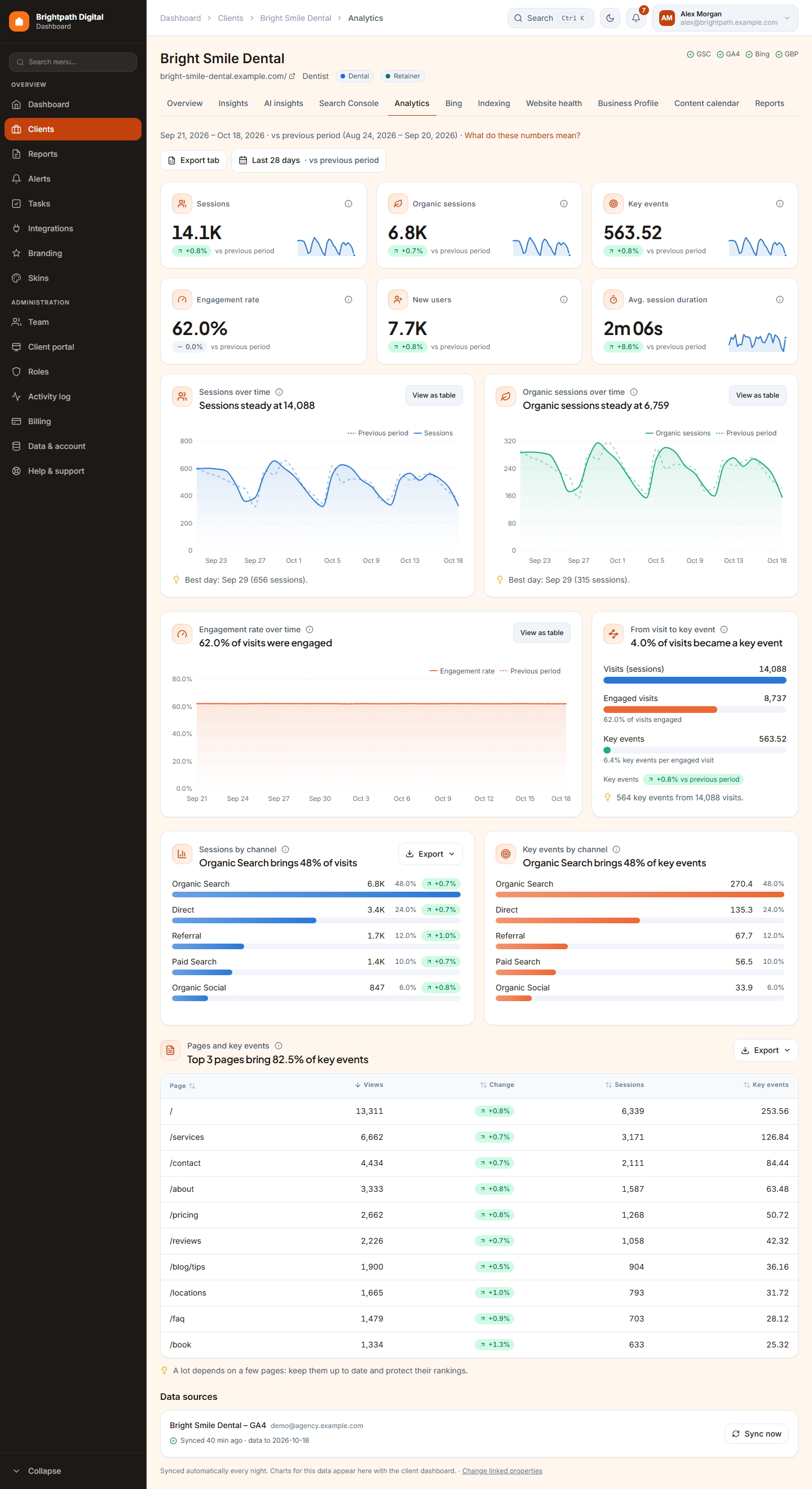Sort table by Key events column header

tap(766, 1085)
